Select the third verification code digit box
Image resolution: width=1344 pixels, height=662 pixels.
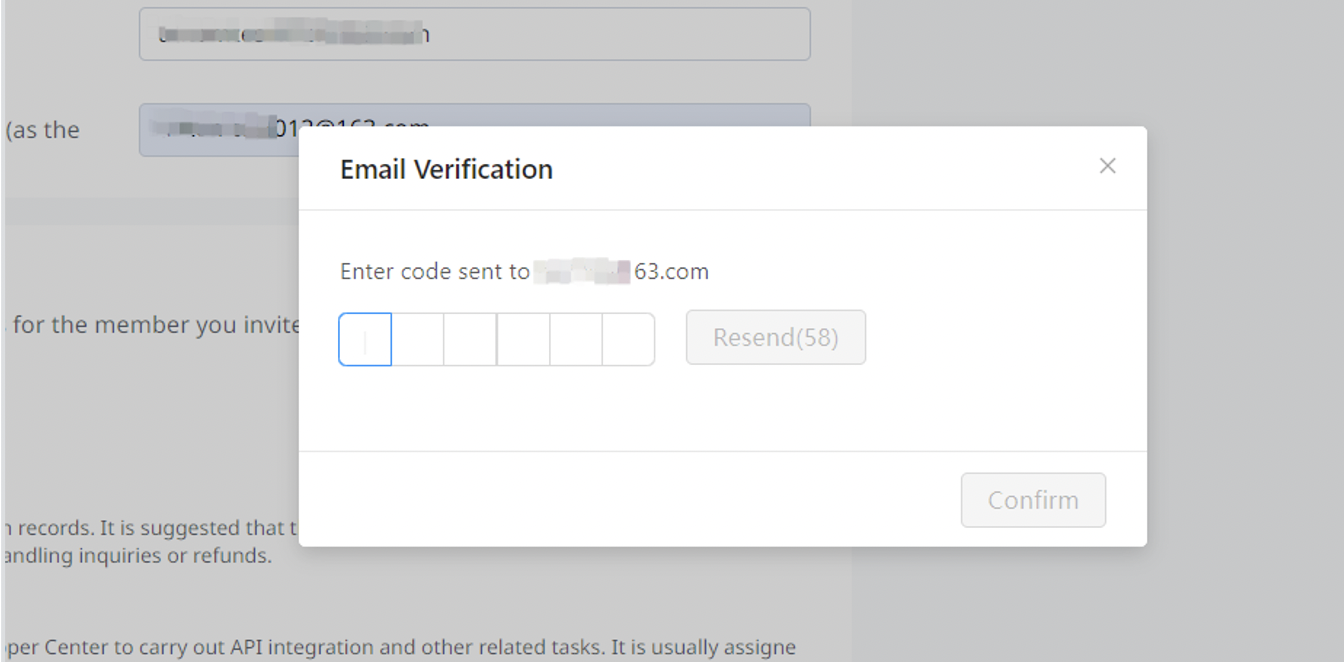point(470,340)
